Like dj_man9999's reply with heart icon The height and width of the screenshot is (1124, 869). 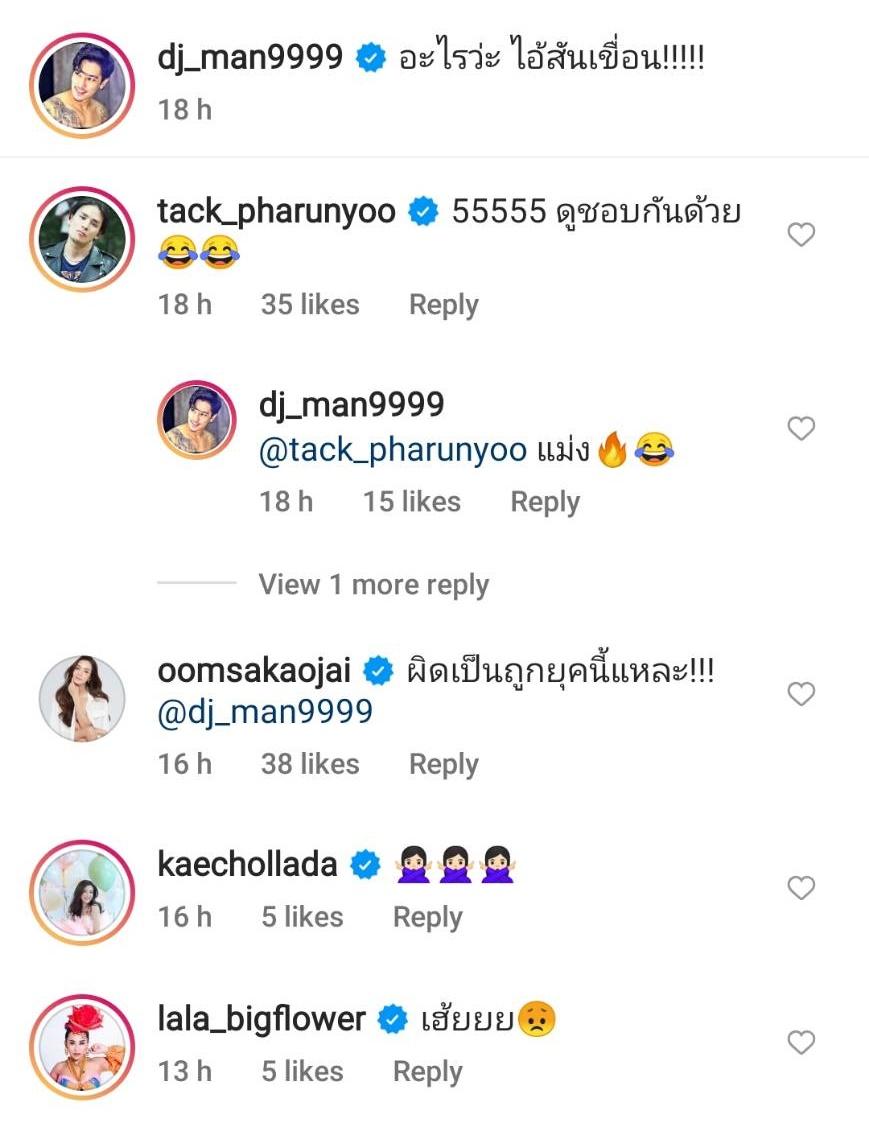point(801,429)
